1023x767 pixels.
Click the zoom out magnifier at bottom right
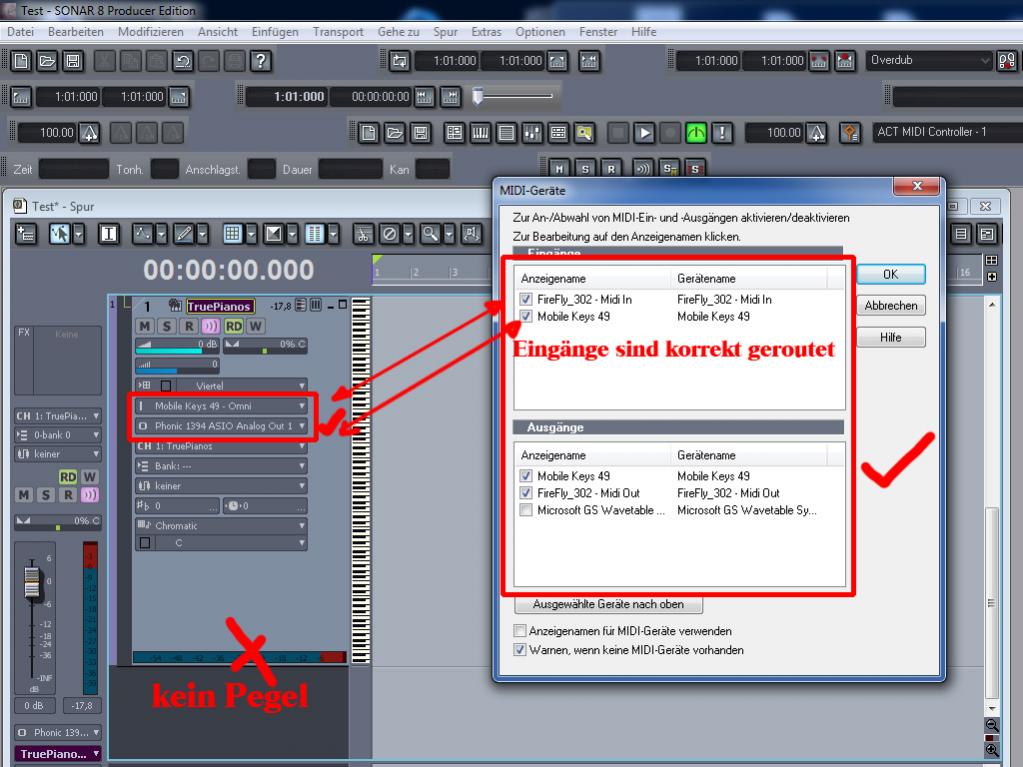[x=992, y=725]
